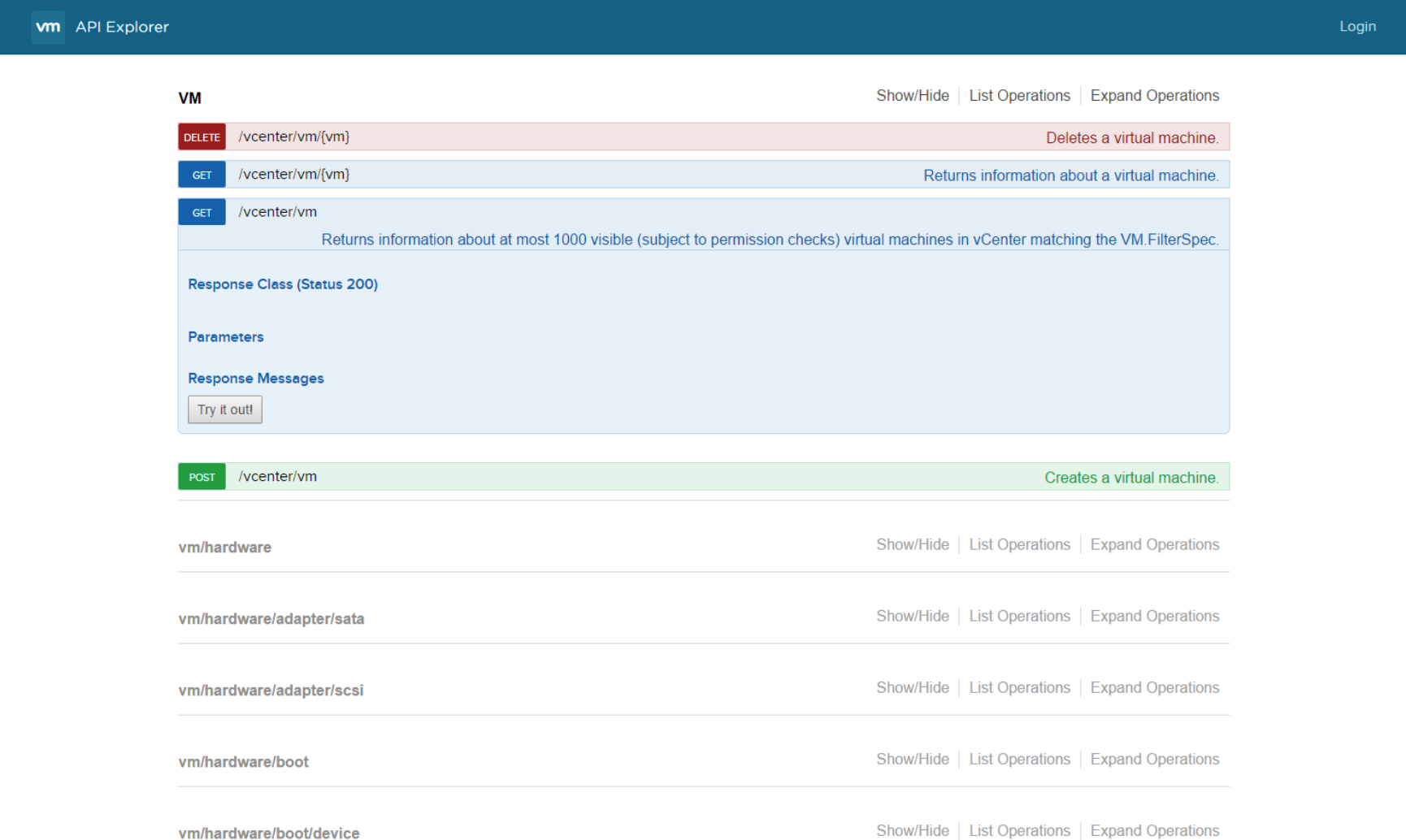Image resolution: width=1406 pixels, height=840 pixels.
Task: Expand Operations for the VM section
Action: pos(1155,96)
